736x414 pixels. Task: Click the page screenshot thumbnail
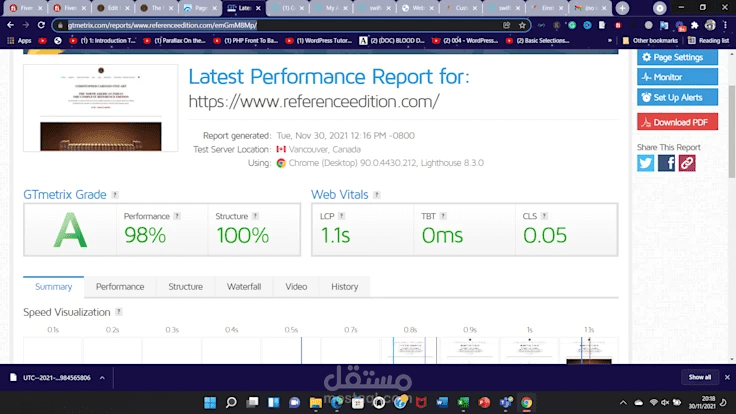(100, 108)
